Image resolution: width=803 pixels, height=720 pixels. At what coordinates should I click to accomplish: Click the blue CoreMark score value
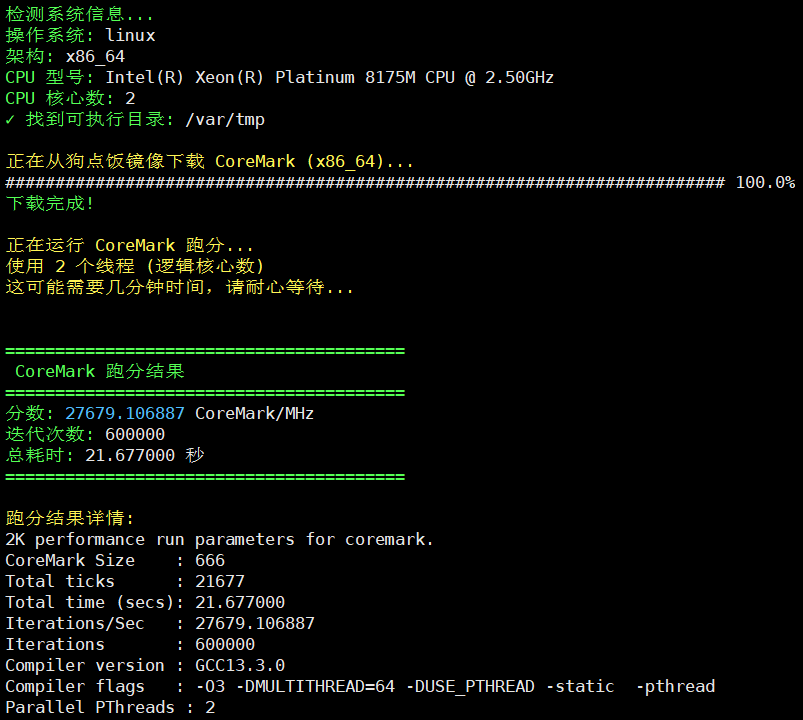click(125, 413)
